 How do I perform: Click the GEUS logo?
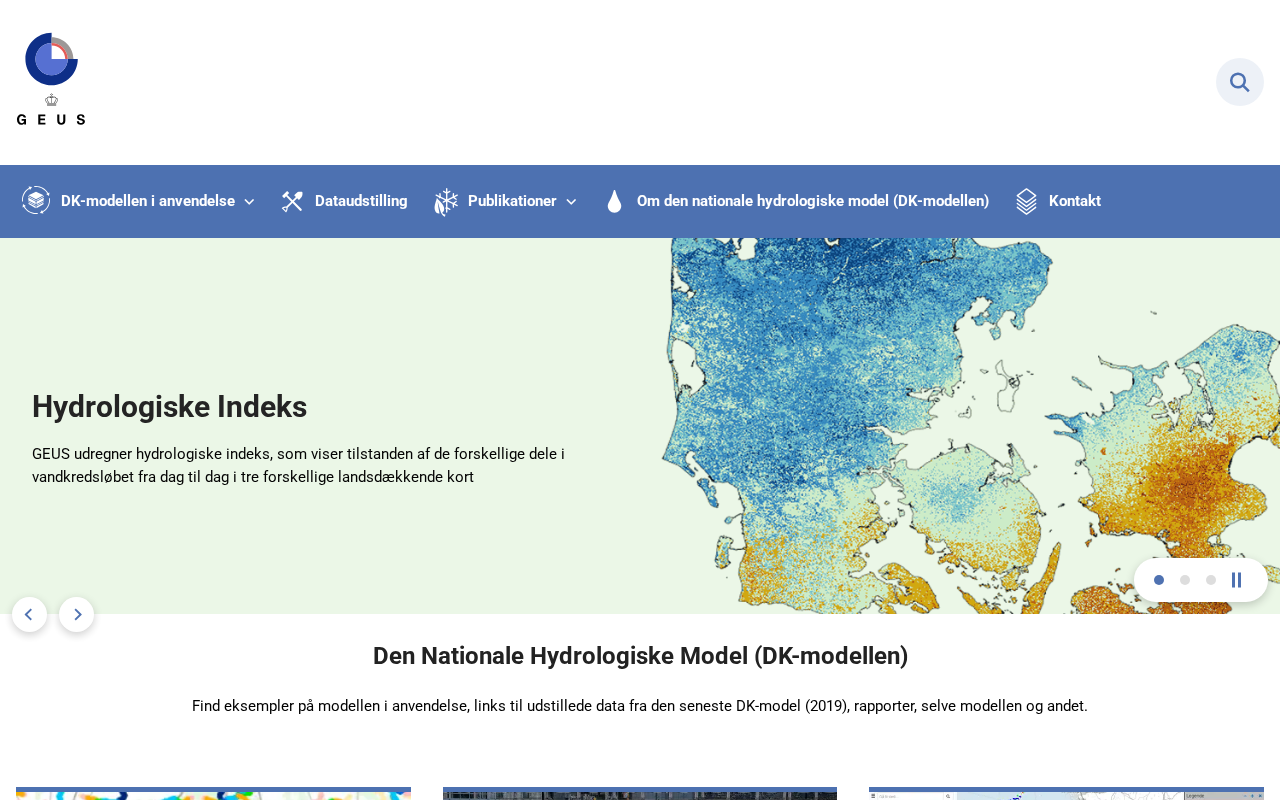pos(51,79)
